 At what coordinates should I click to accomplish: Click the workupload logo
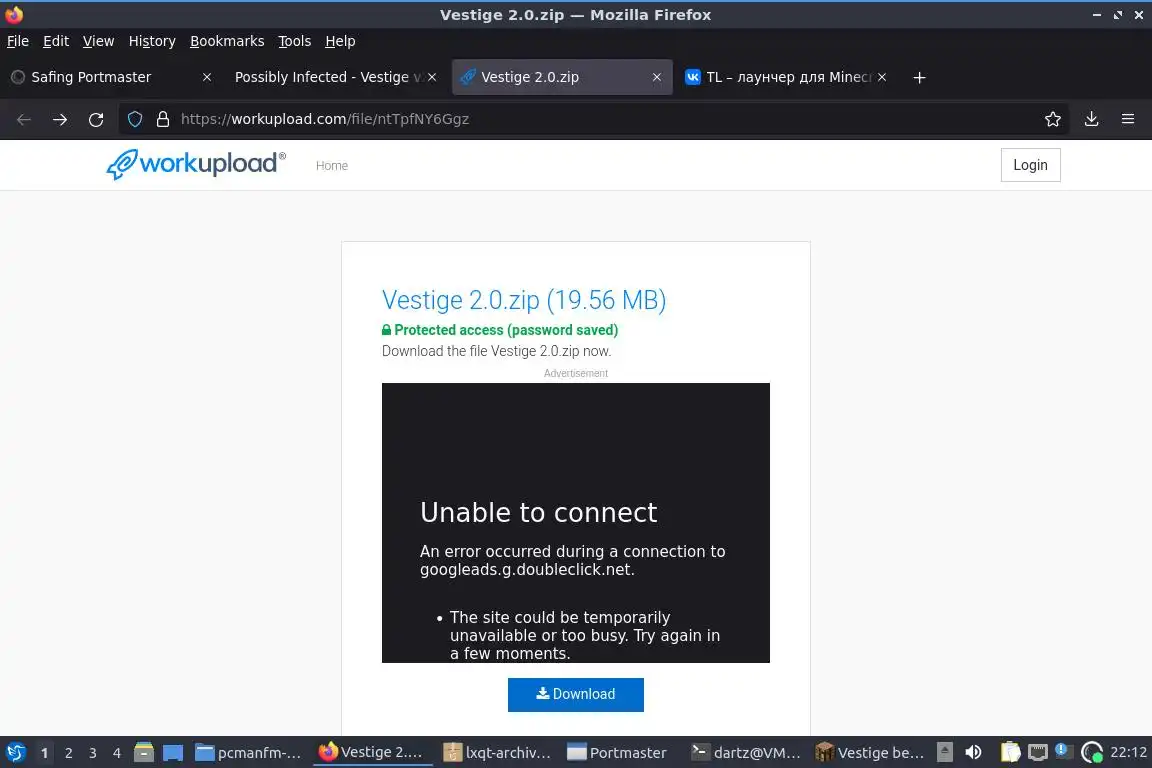click(196, 164)
